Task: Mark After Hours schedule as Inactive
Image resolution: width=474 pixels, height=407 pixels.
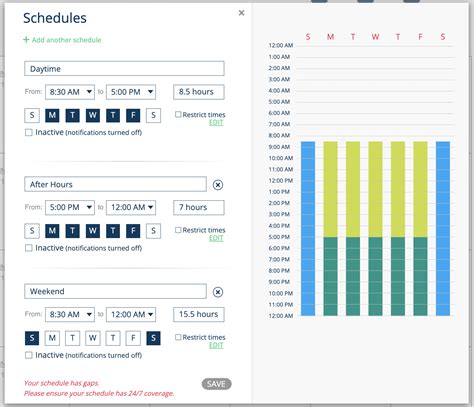Action: (29, 248)
